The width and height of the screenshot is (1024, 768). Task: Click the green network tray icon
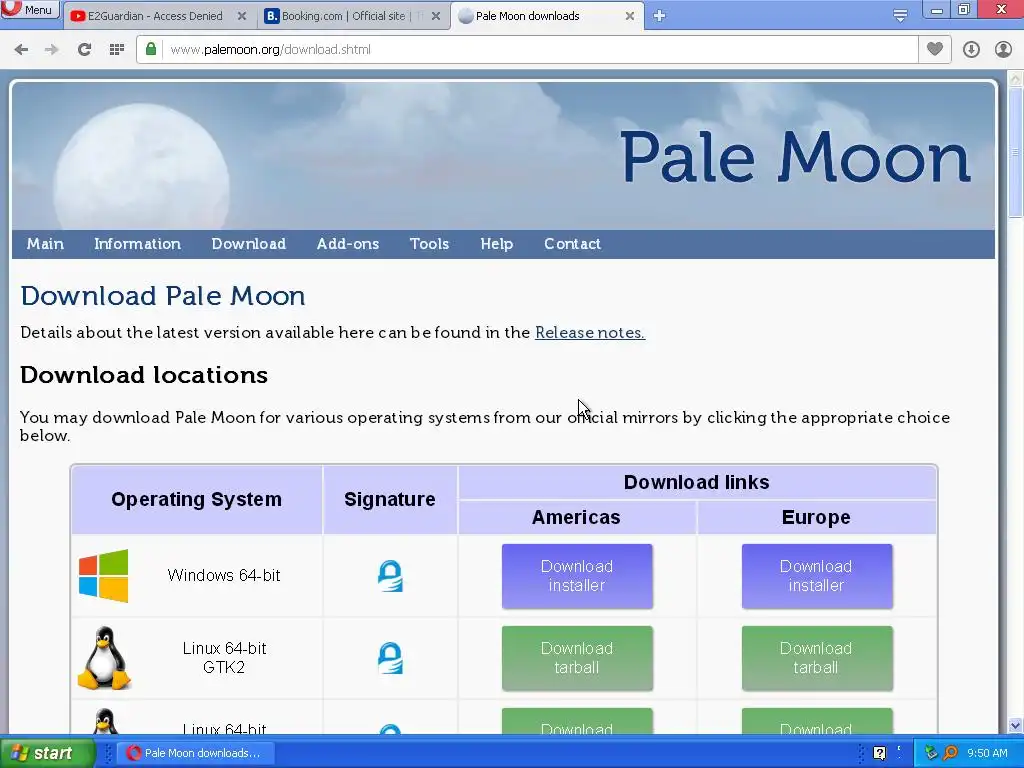click(x=931, y=753)
